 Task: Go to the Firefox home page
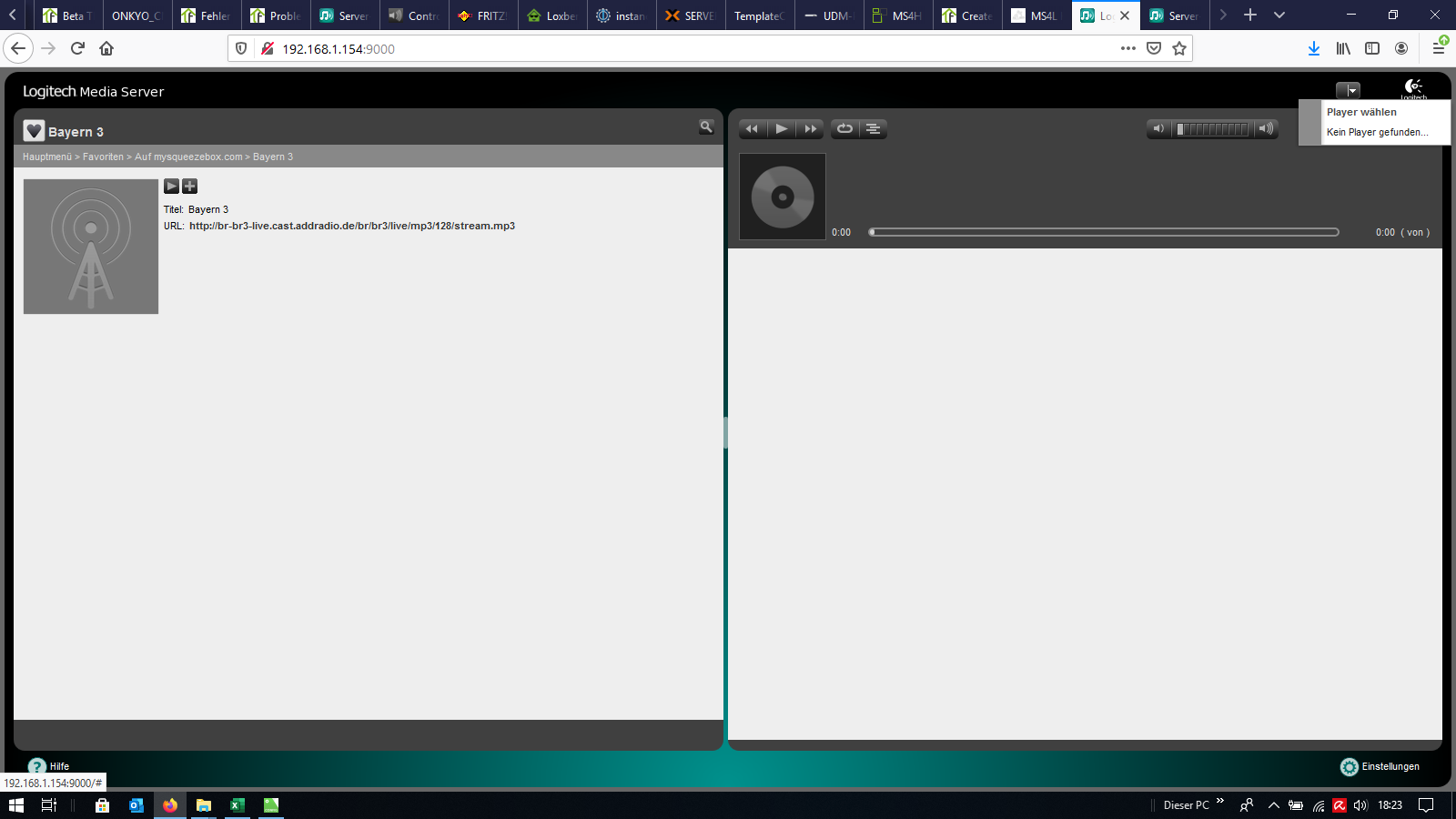click(x=106, y=48)
